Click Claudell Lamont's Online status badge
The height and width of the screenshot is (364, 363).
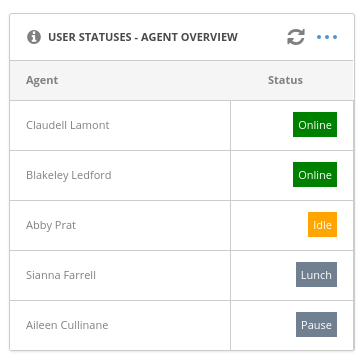pyautogui.click(x=315, y=125)
